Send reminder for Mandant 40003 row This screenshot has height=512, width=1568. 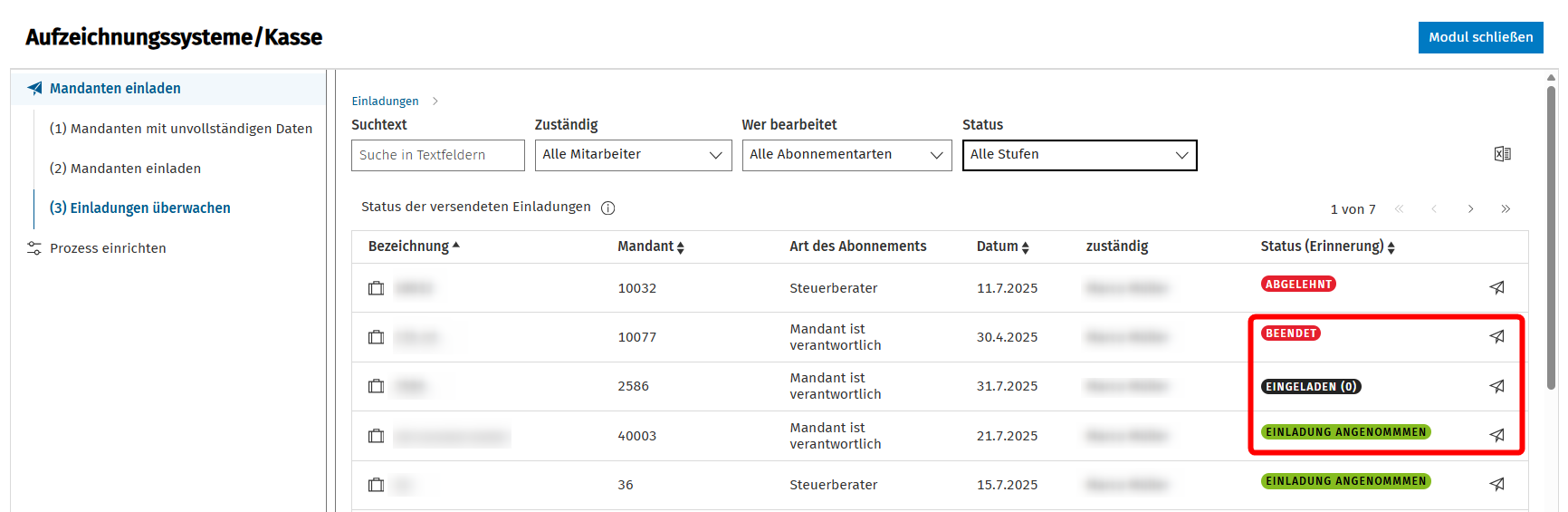click(x=1497, y=435)
